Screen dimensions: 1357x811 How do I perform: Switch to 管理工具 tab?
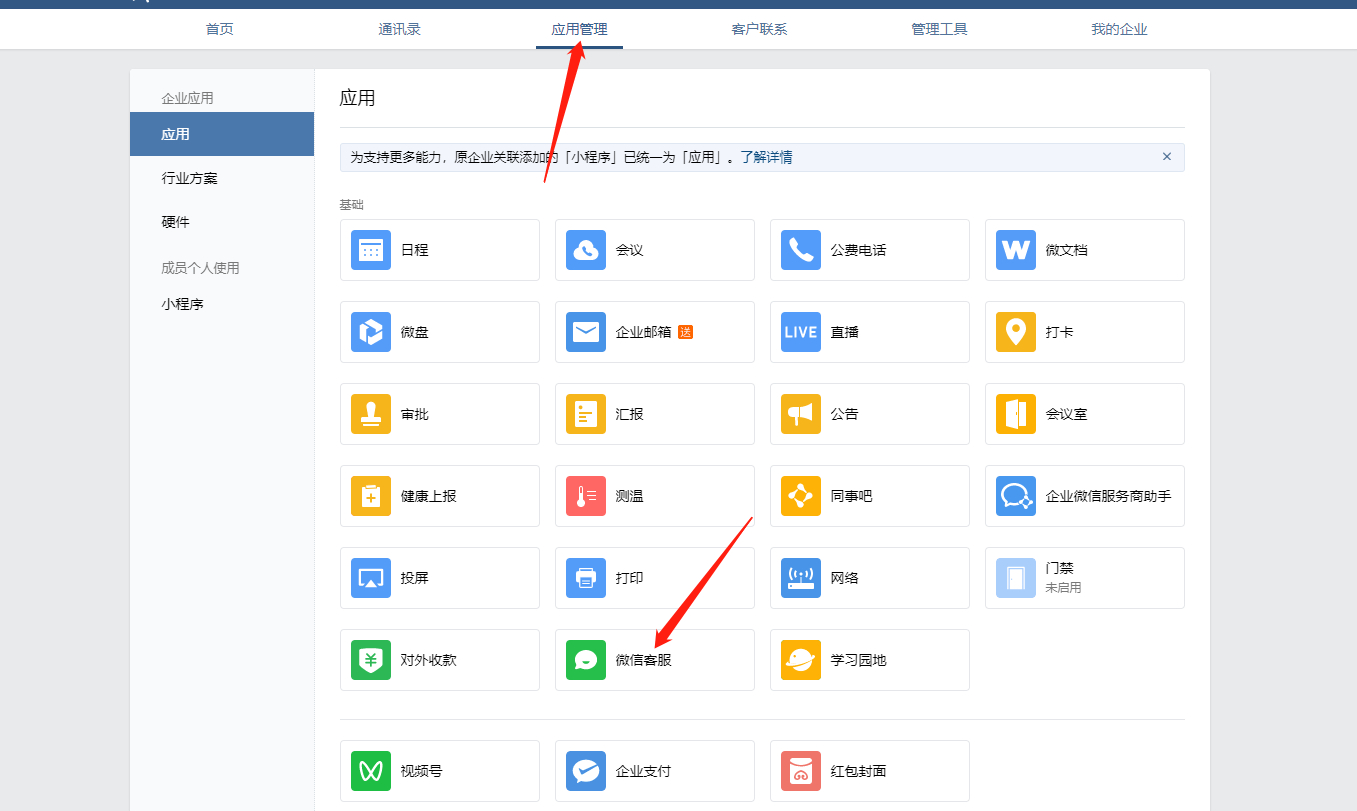pyautogui.click(x=940, y=29)
